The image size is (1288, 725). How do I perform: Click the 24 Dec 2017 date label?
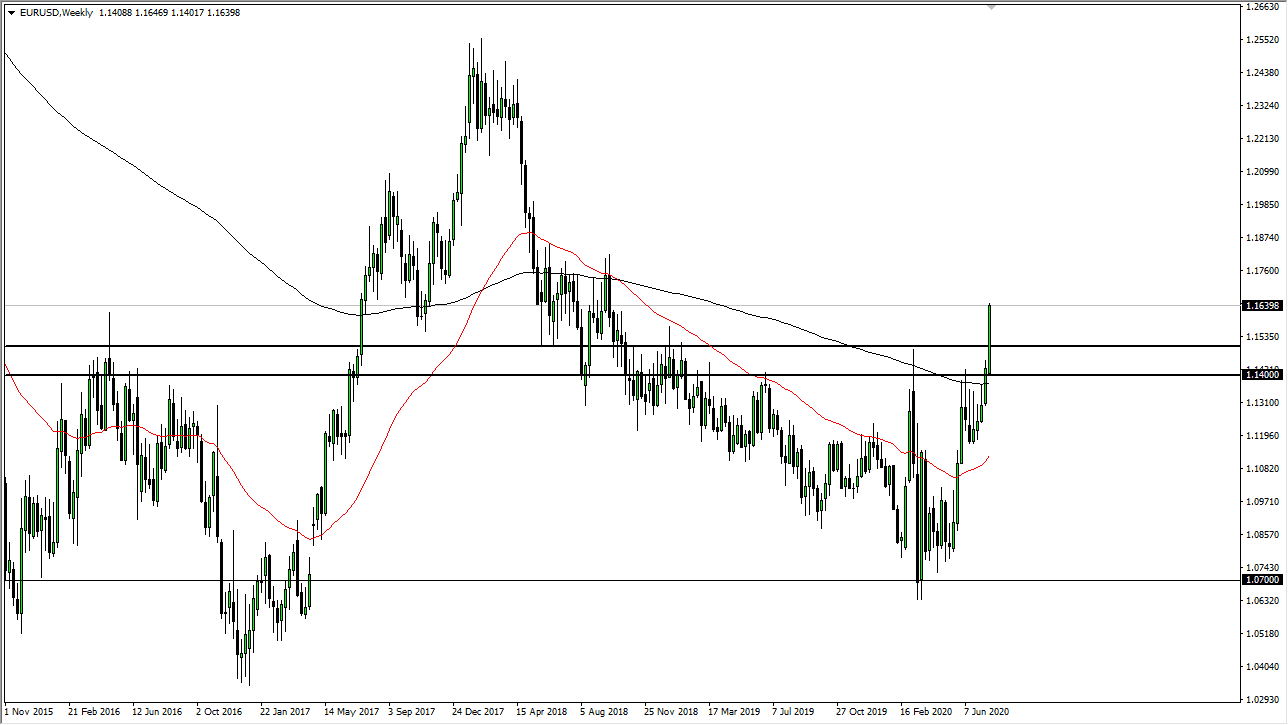(x=478, y=712)
